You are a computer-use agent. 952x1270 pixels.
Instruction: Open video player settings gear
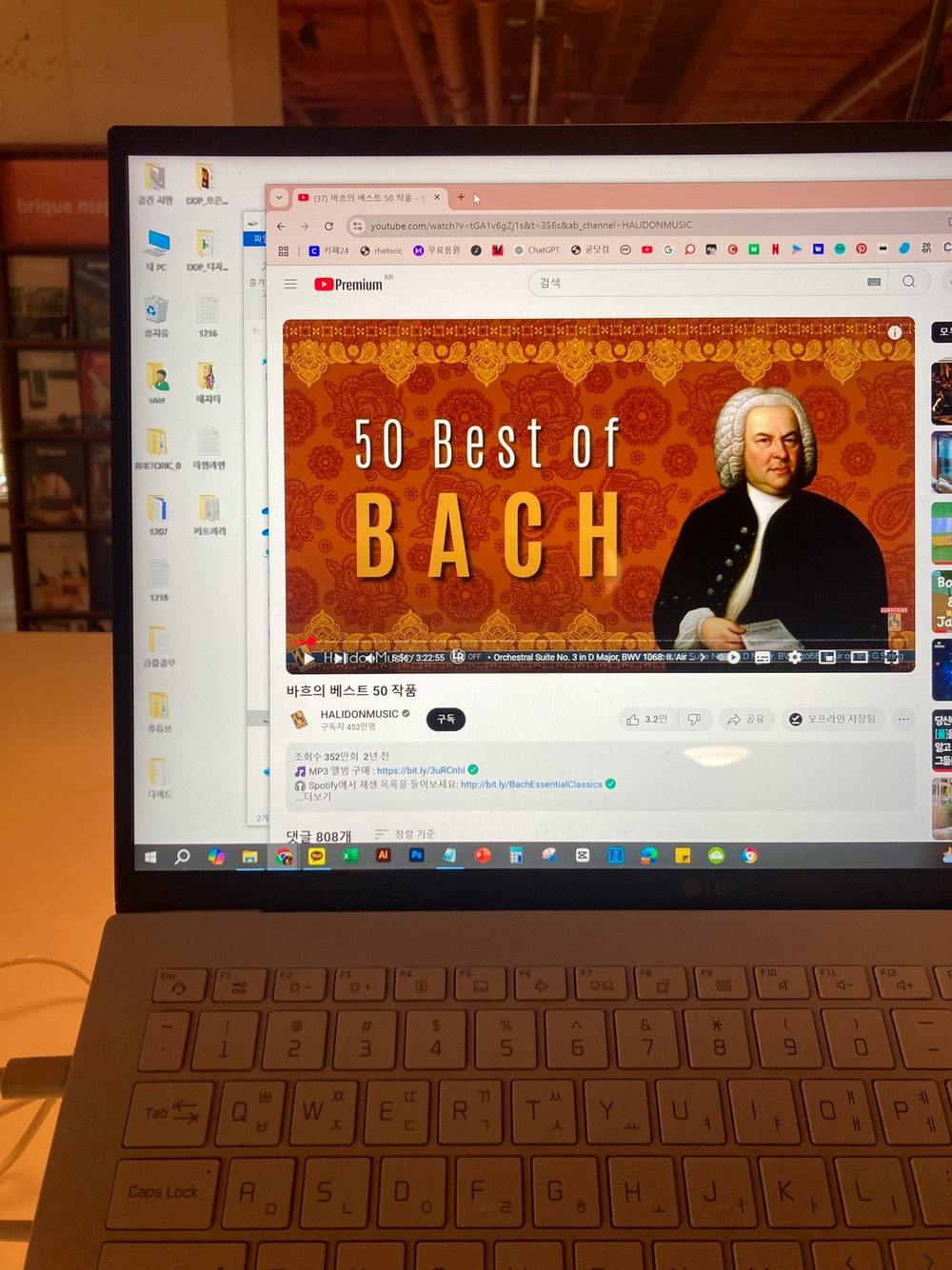(x=795, y=657)
